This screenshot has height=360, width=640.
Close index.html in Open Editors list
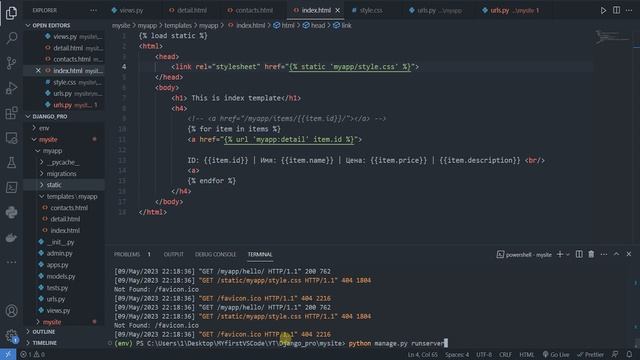[x=38, y=71]
